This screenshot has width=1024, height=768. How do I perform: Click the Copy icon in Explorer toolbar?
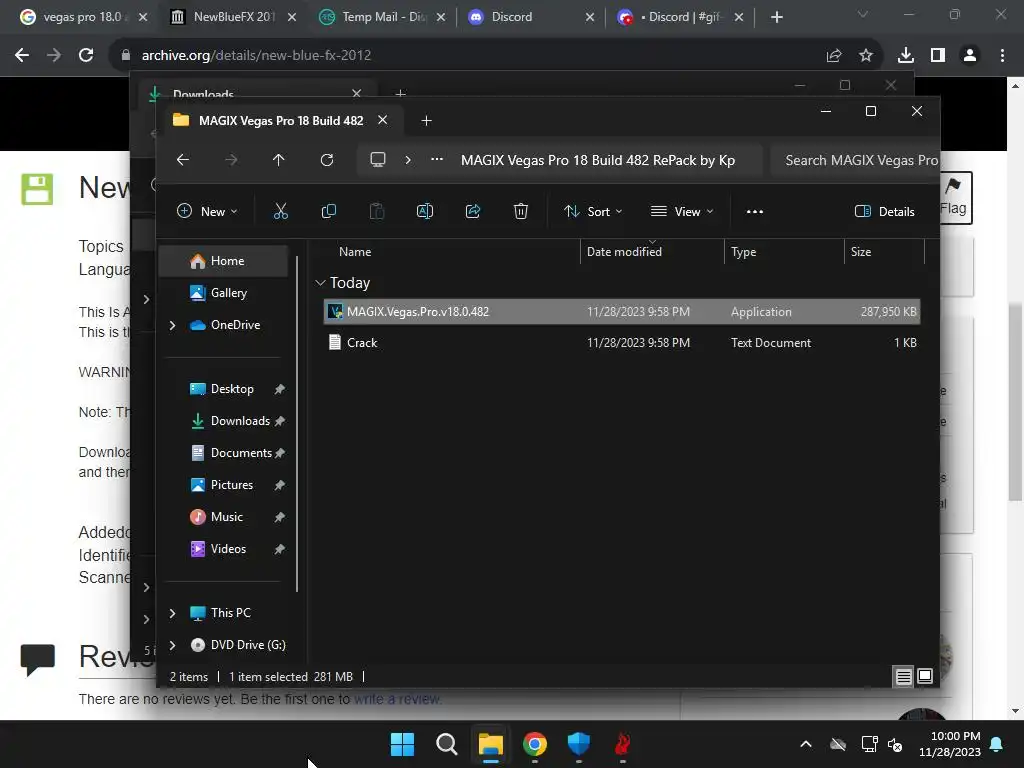pos(328,211)
